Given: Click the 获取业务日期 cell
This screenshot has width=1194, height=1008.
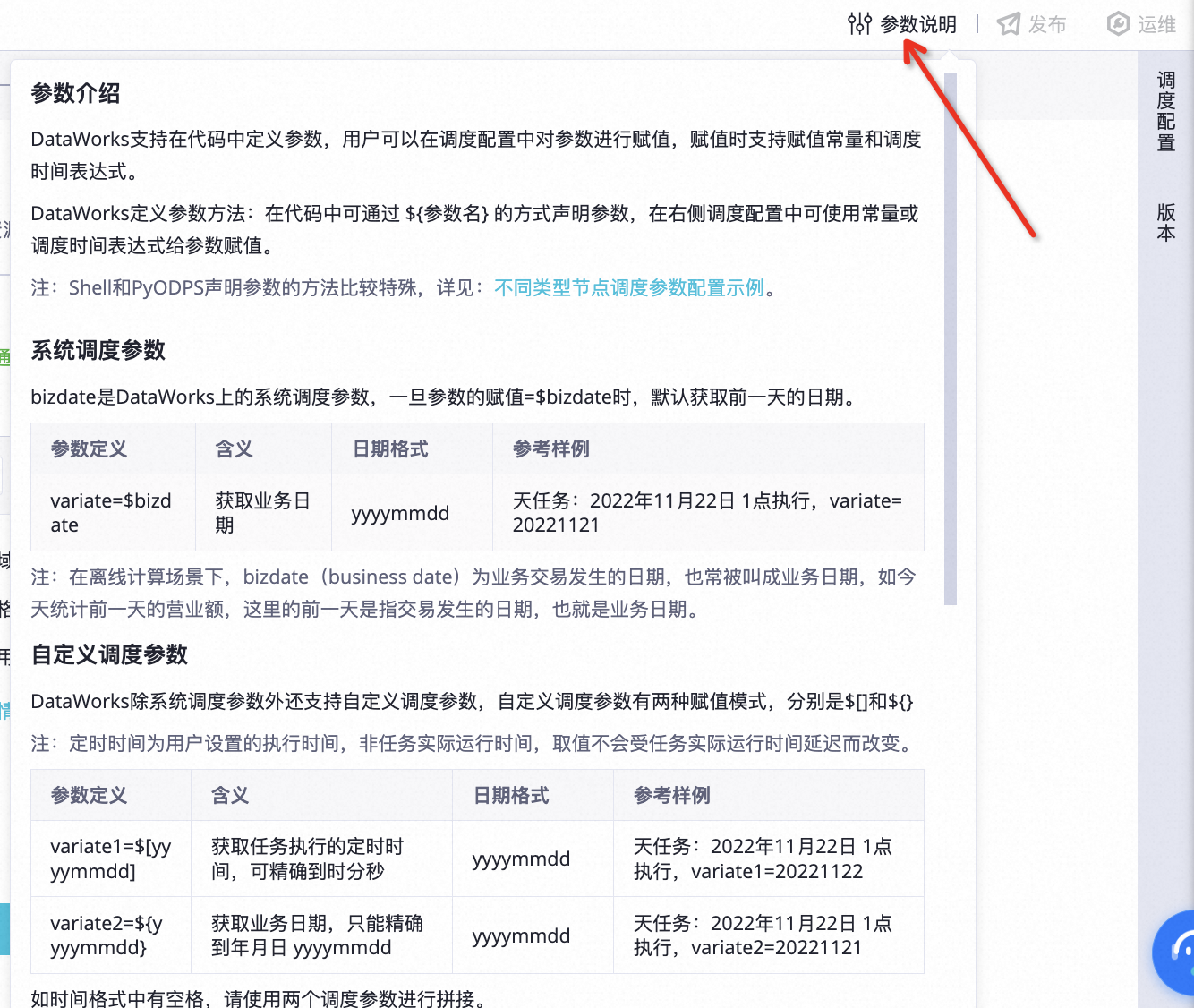Looking at the screenshot, I should point(263,513).
